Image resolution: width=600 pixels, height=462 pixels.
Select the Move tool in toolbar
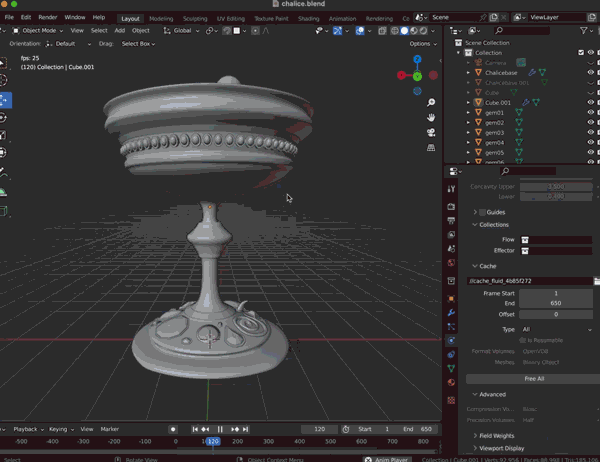coord(4,100)
